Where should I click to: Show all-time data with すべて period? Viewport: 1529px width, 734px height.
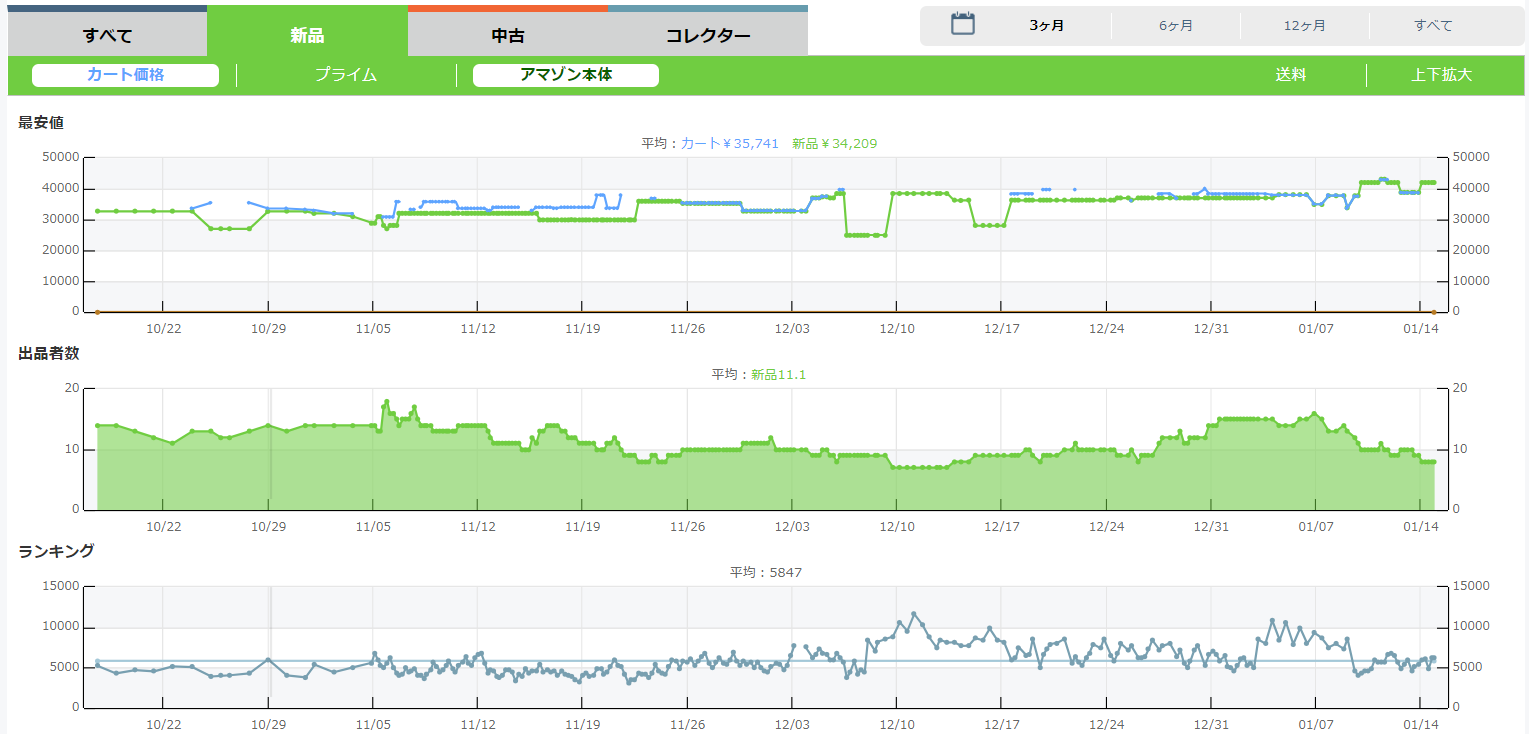(1433, 26)
